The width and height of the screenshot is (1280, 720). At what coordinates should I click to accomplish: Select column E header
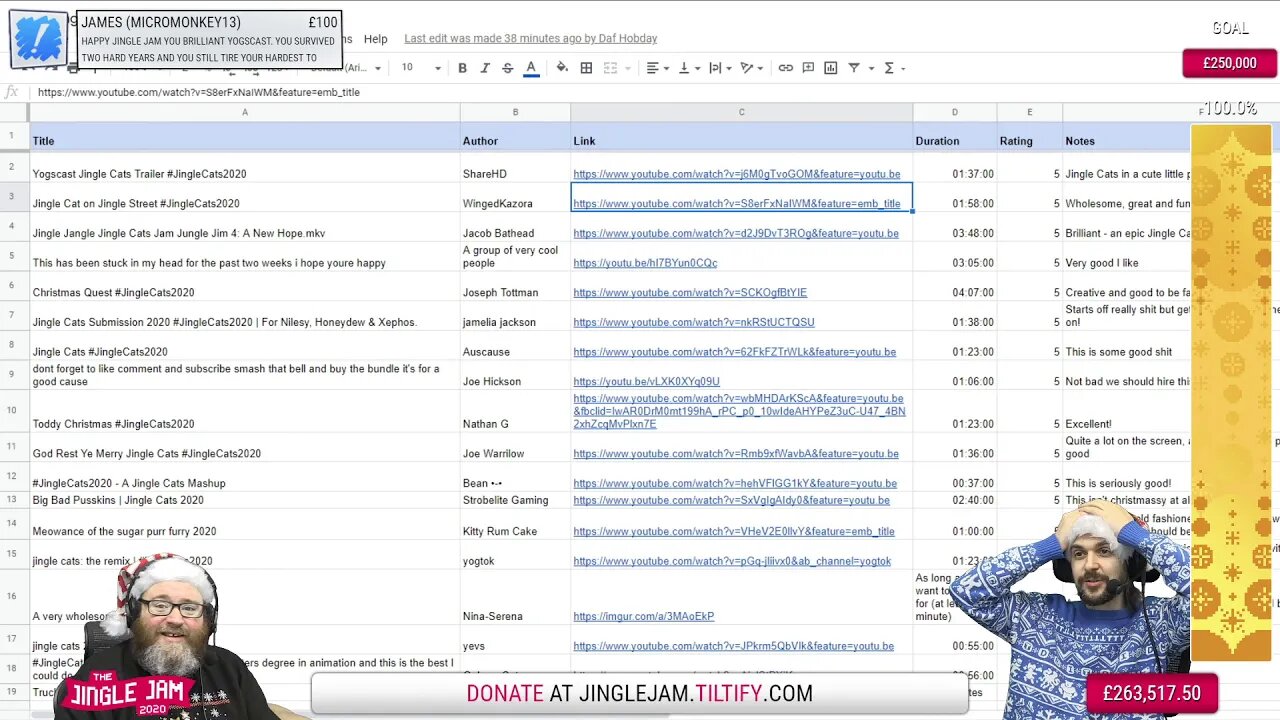[1029, 112]
